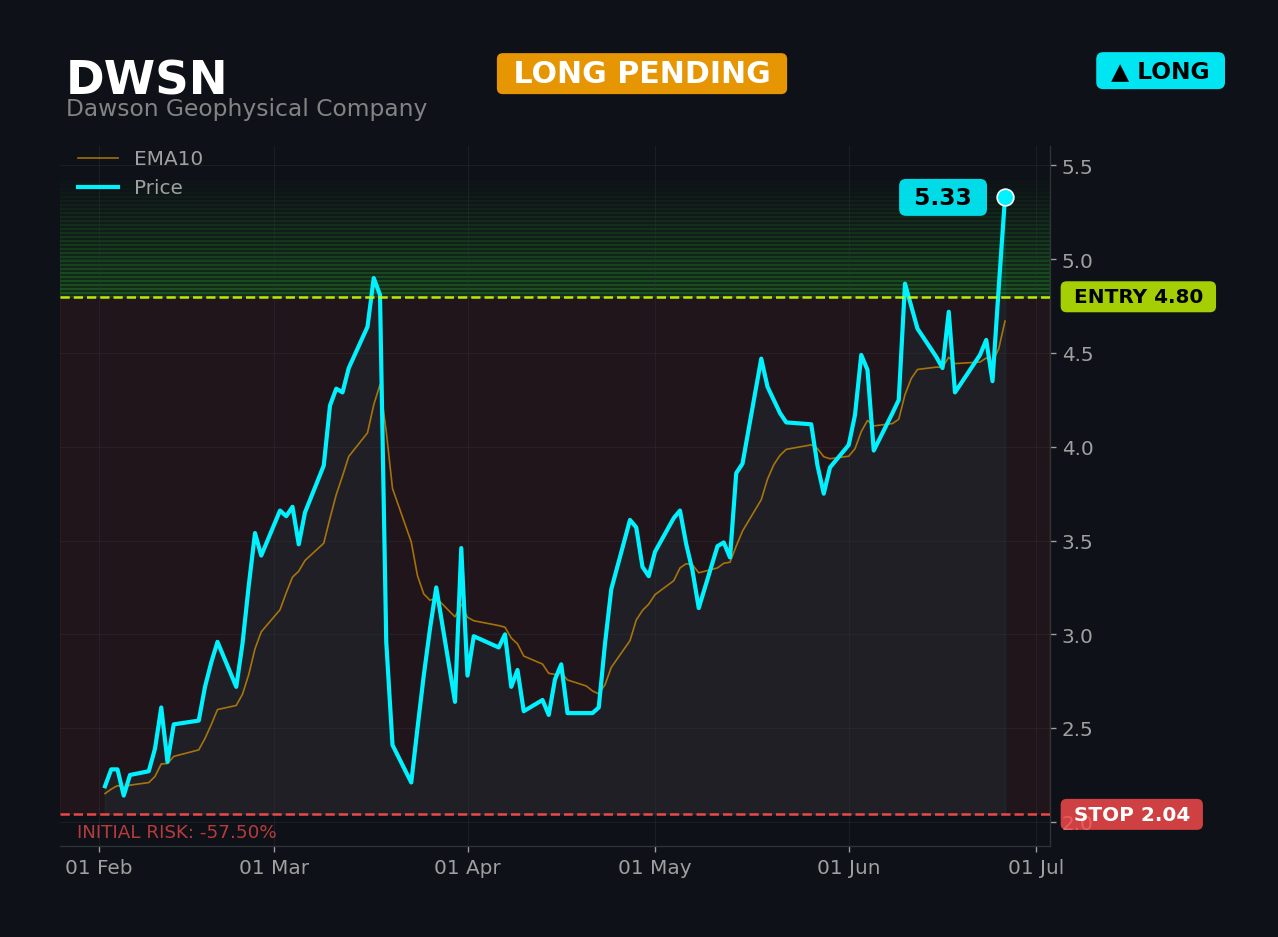Select the ENTRY 4.80 level label
This screenshot has height=937, width=1278.
[x=1138, y=297]
